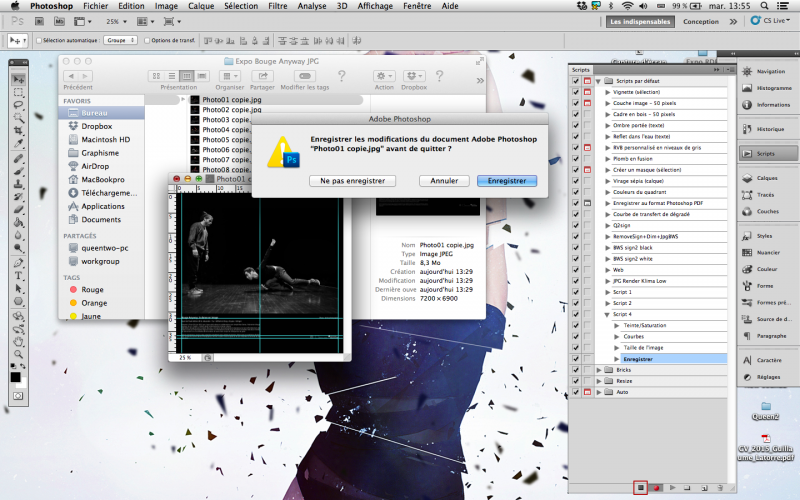Image resolution: width=800 pixels, height=500 pixels.
Task: Start recording in the Scripts panel
Action: 657,488
